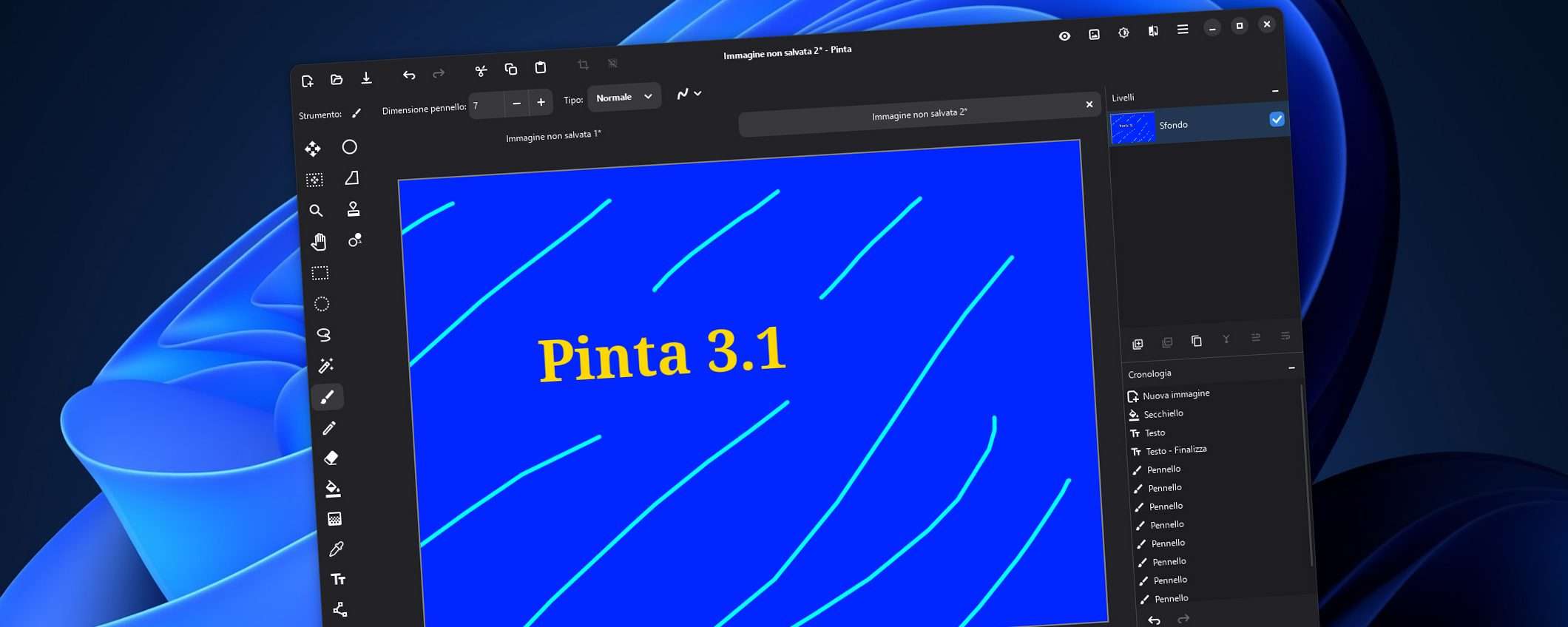Open the Tipo dropdown showing Normale
This screenshot has height=627, width=1568.
624,97
